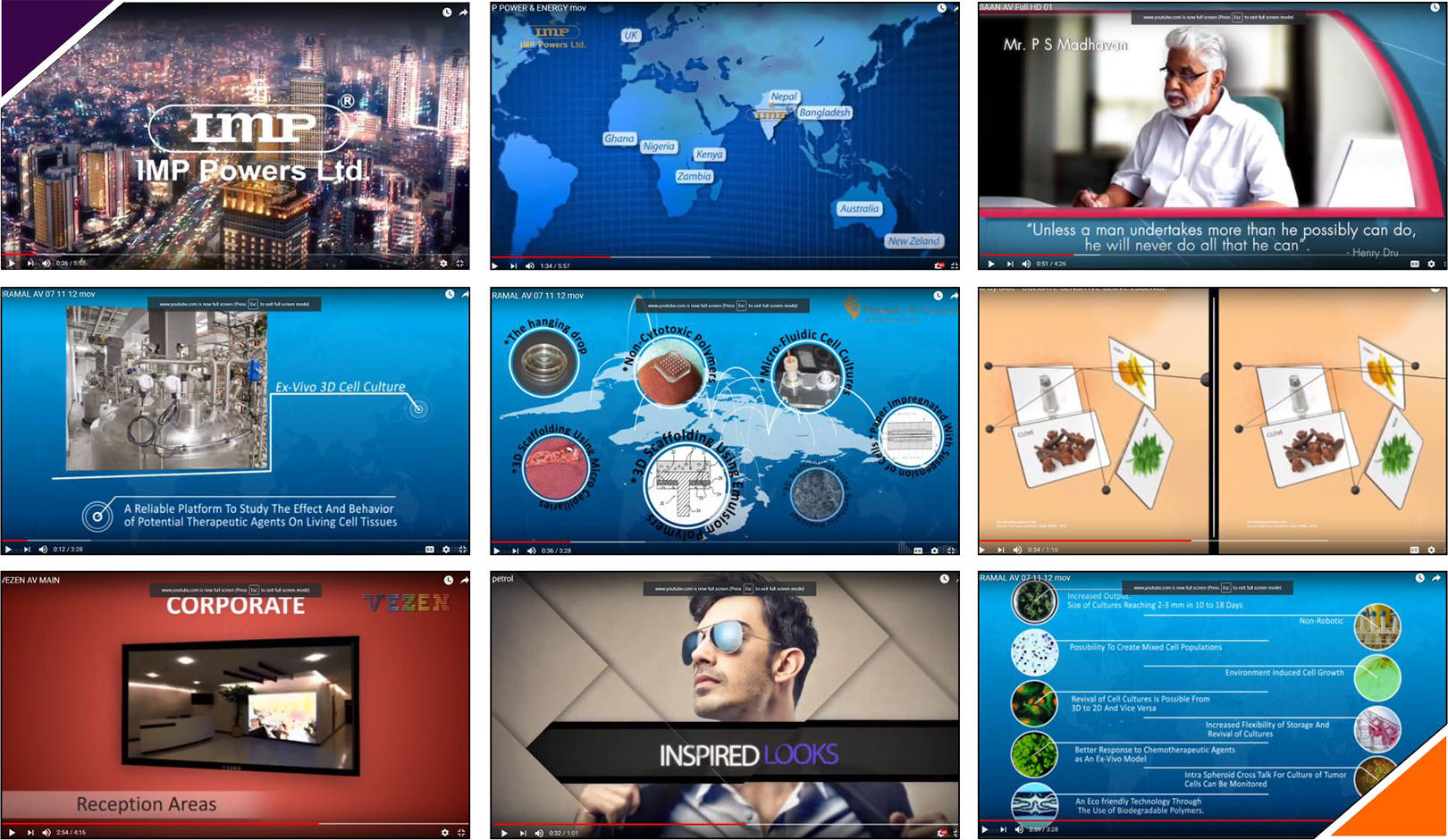Click Watch Later on SAAN AV Full HD video
This screenshot has width=1448, height=840.
(x=1435, y=7)
